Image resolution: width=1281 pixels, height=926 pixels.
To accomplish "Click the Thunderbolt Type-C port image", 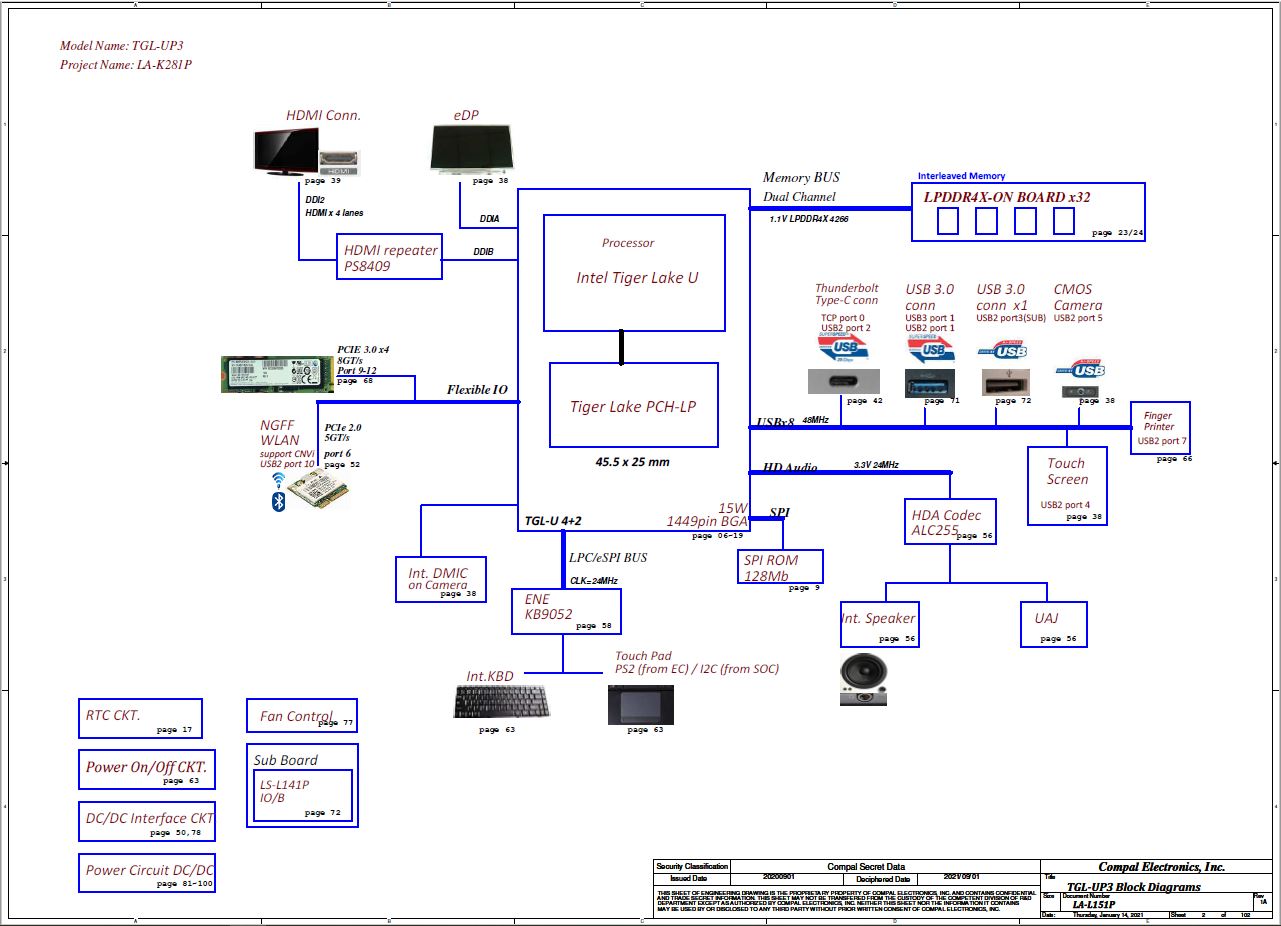I will pyautogui.click(x=844, y=381).
